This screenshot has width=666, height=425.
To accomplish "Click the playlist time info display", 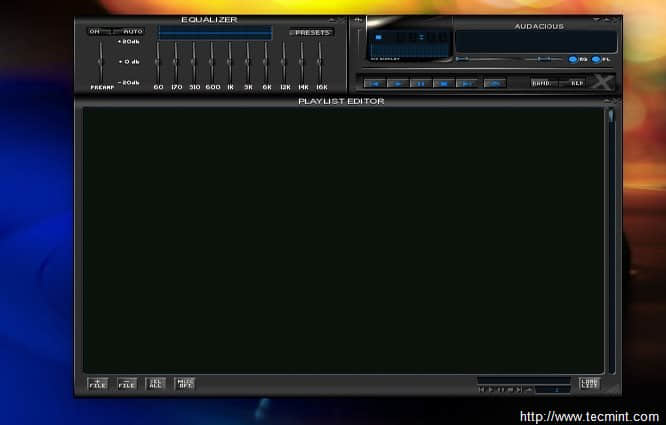I will pyautogui.click(x=524, y=380).
